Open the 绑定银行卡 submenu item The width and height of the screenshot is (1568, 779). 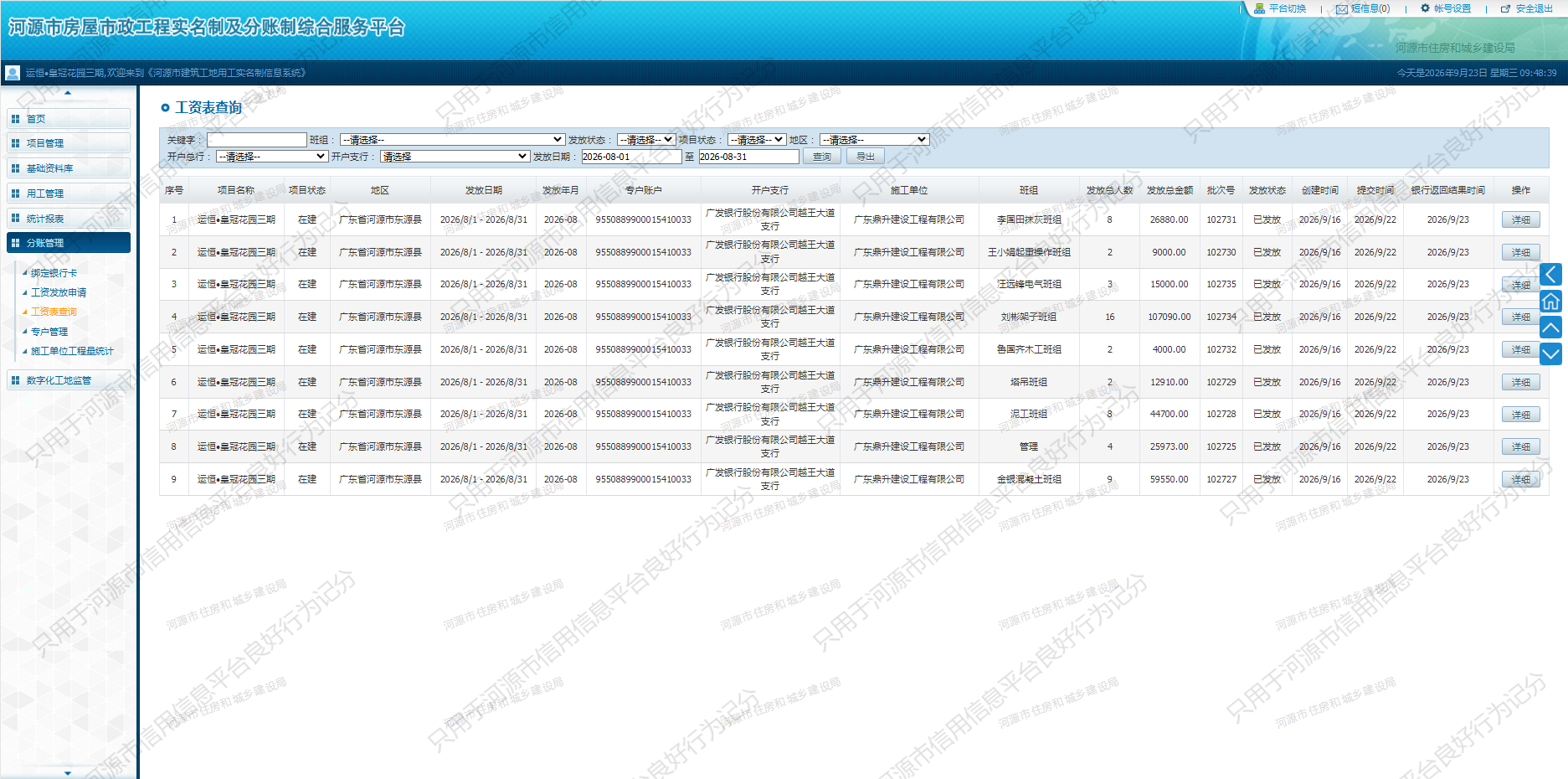click(54, 273)
